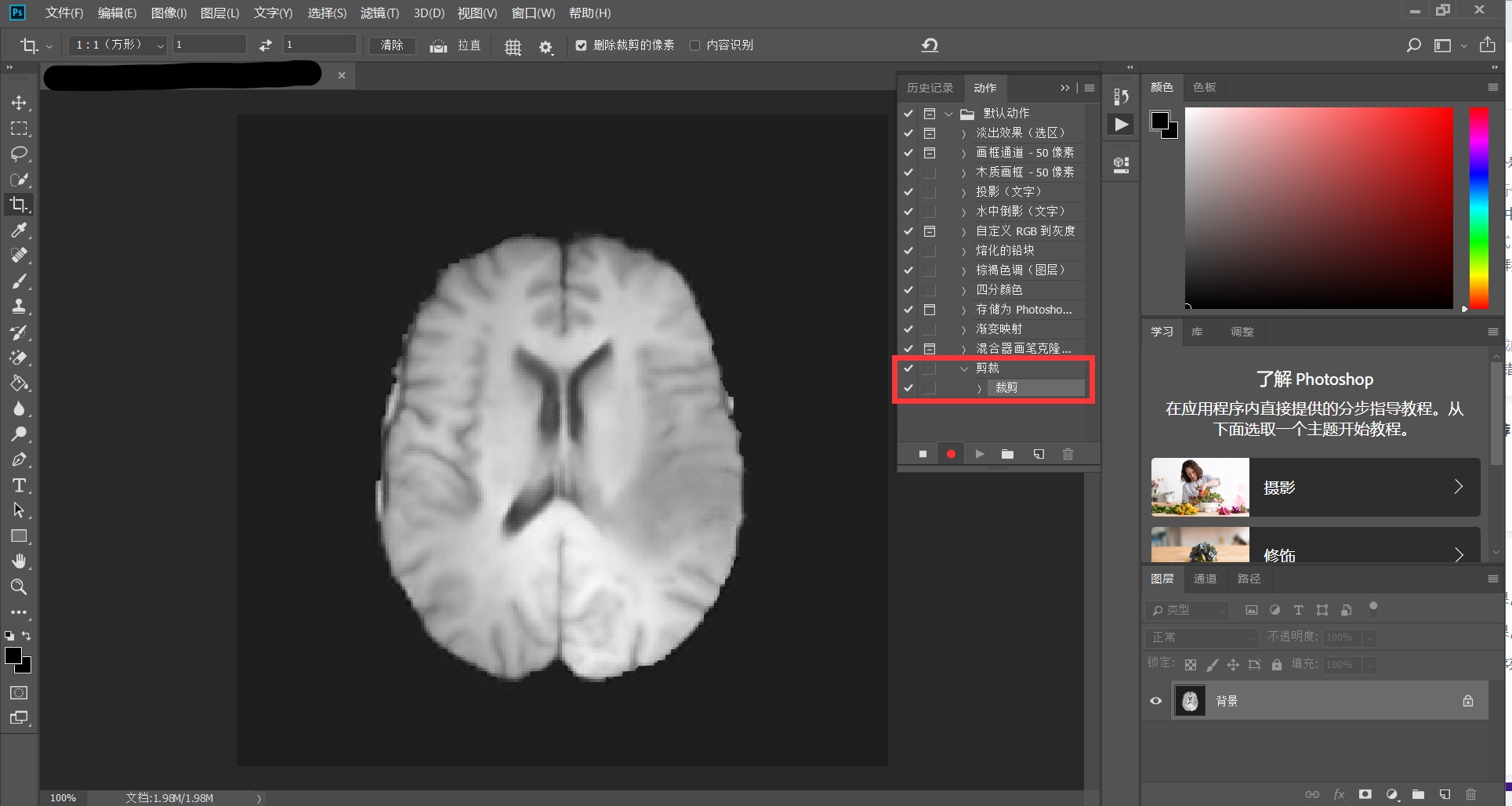Collapse the 剪裁 action
Viewport: 1512px width, 806px height.
pos(964,369)
